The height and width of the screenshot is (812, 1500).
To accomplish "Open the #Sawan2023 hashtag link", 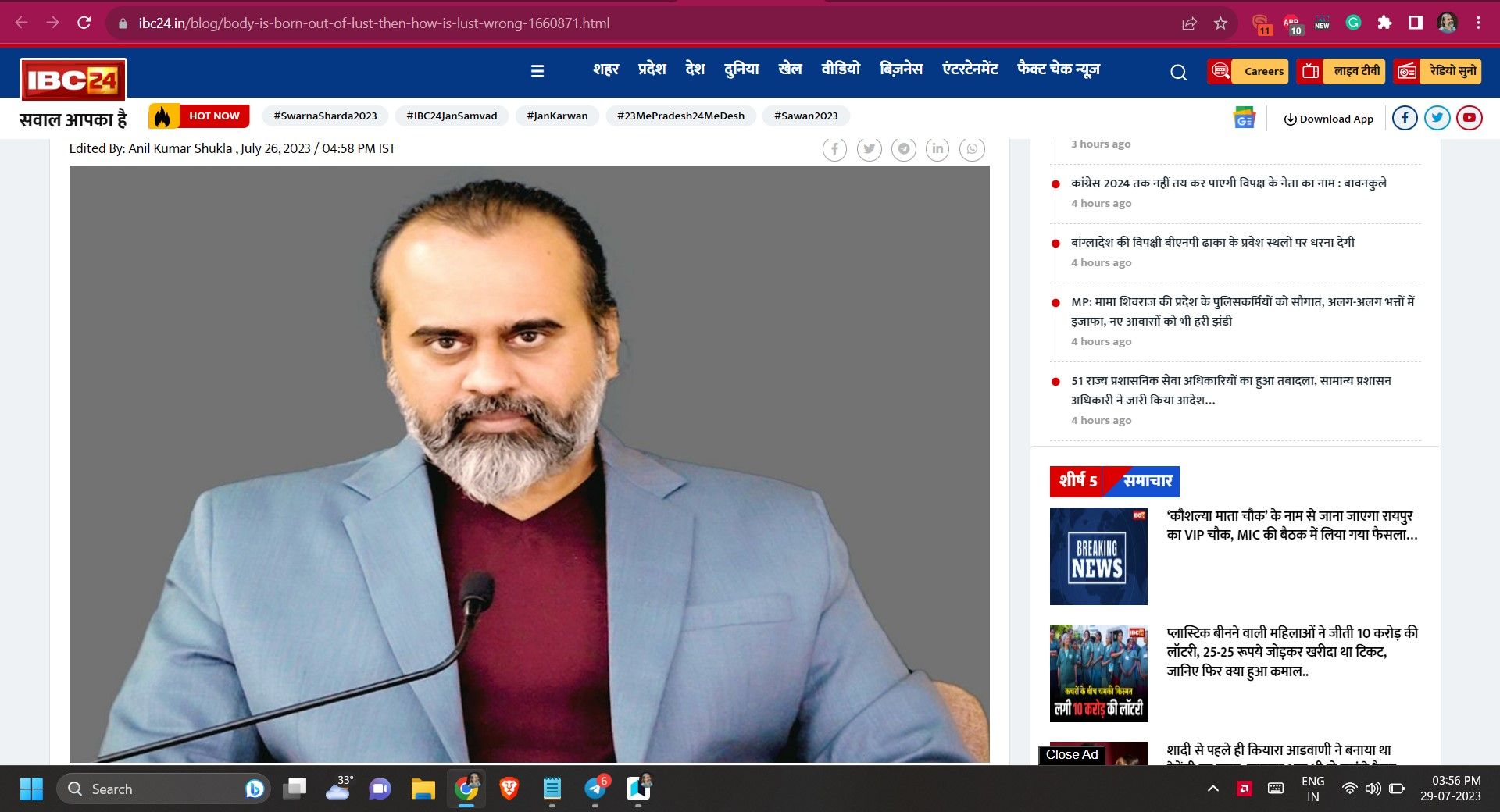I will [805, 116].
